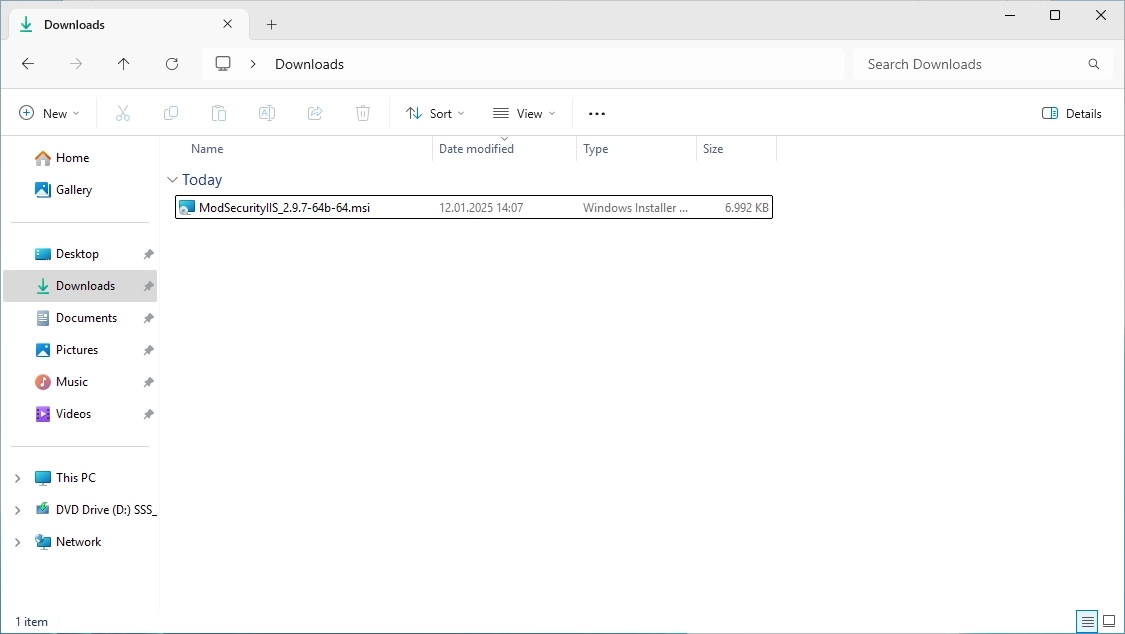Switch to large thumbnails view layout
Screen dimensions: 1125x634
point(1108,622)
